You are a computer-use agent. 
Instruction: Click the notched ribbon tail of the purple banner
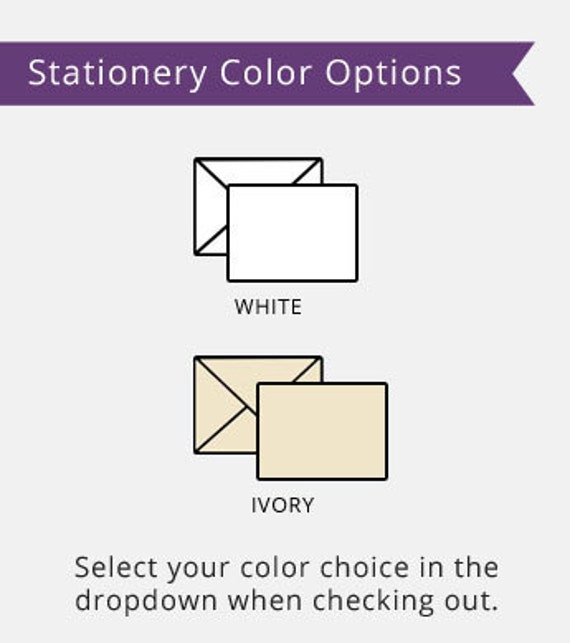pos(523,73)
